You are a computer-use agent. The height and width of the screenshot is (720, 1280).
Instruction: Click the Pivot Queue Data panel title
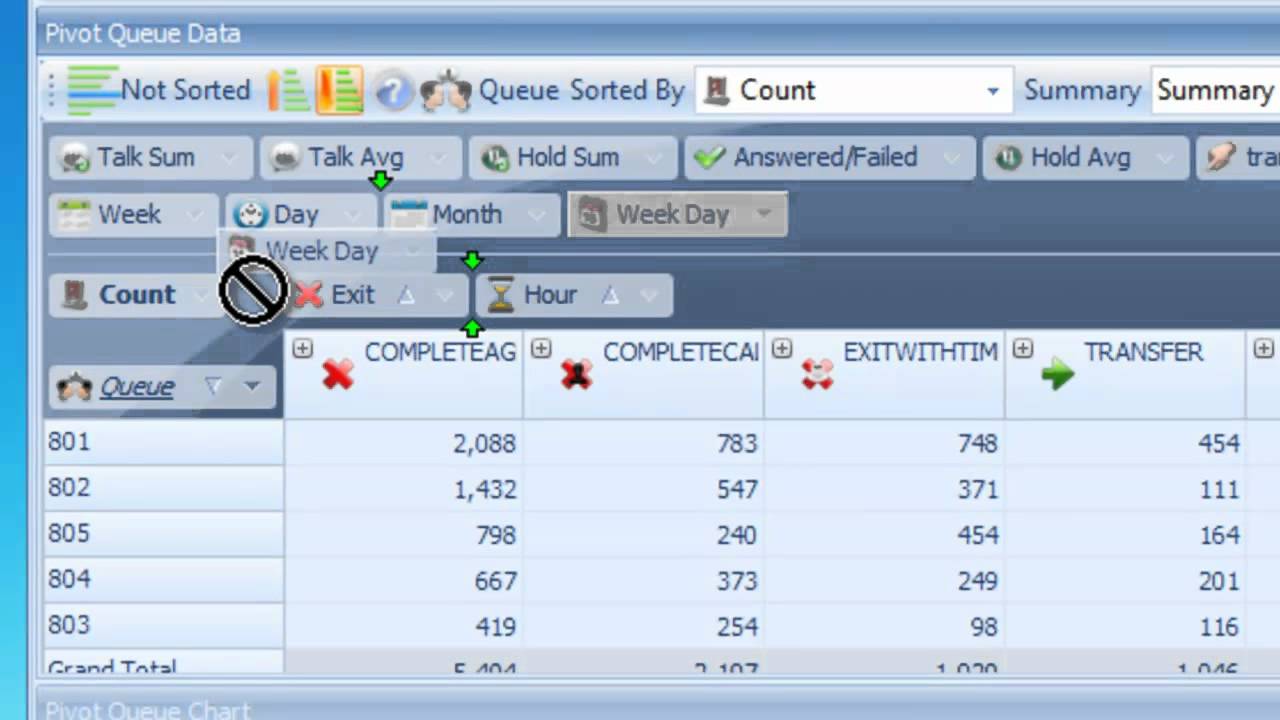143,34
